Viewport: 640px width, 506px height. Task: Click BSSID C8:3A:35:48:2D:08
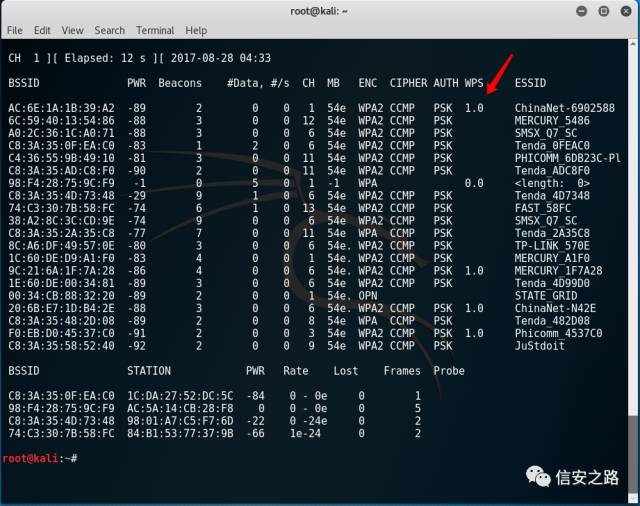[x=61, y=321]
